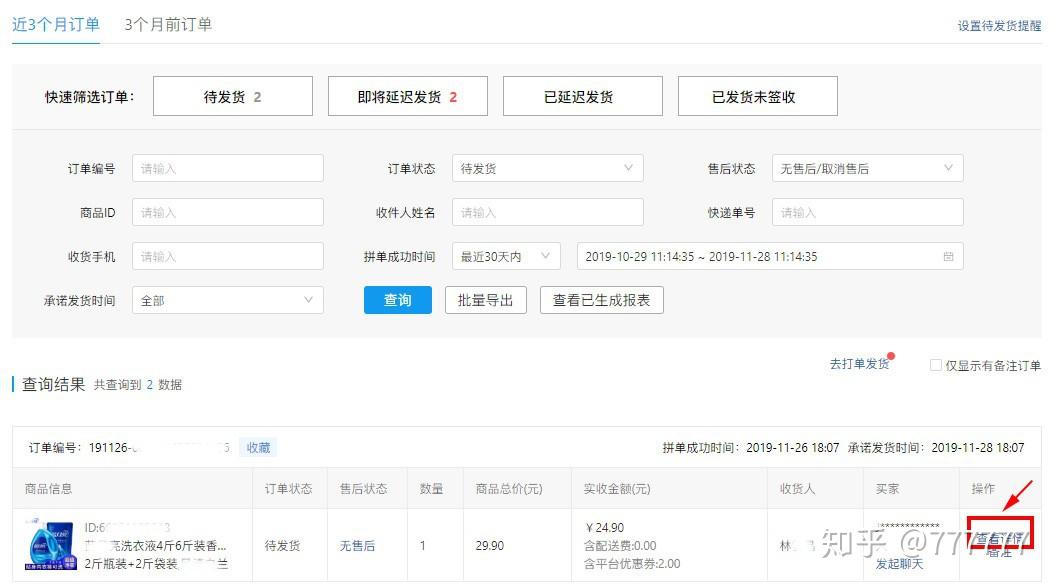Open the laundry detergent product thumbnail
This screenshot has width=1057, height=587.
51,545
